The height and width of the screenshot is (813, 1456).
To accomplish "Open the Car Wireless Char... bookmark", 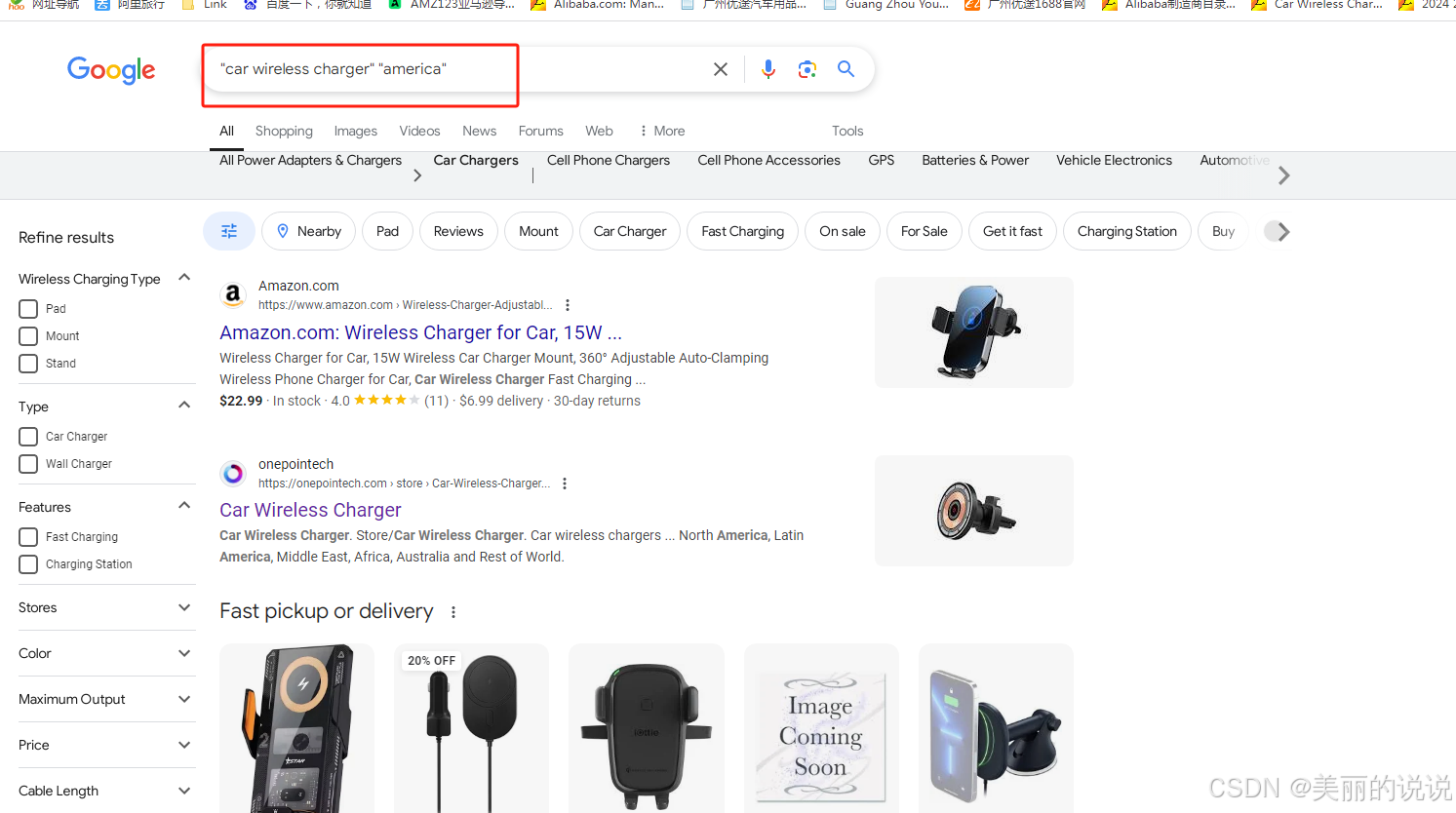I will [1317, 5].
